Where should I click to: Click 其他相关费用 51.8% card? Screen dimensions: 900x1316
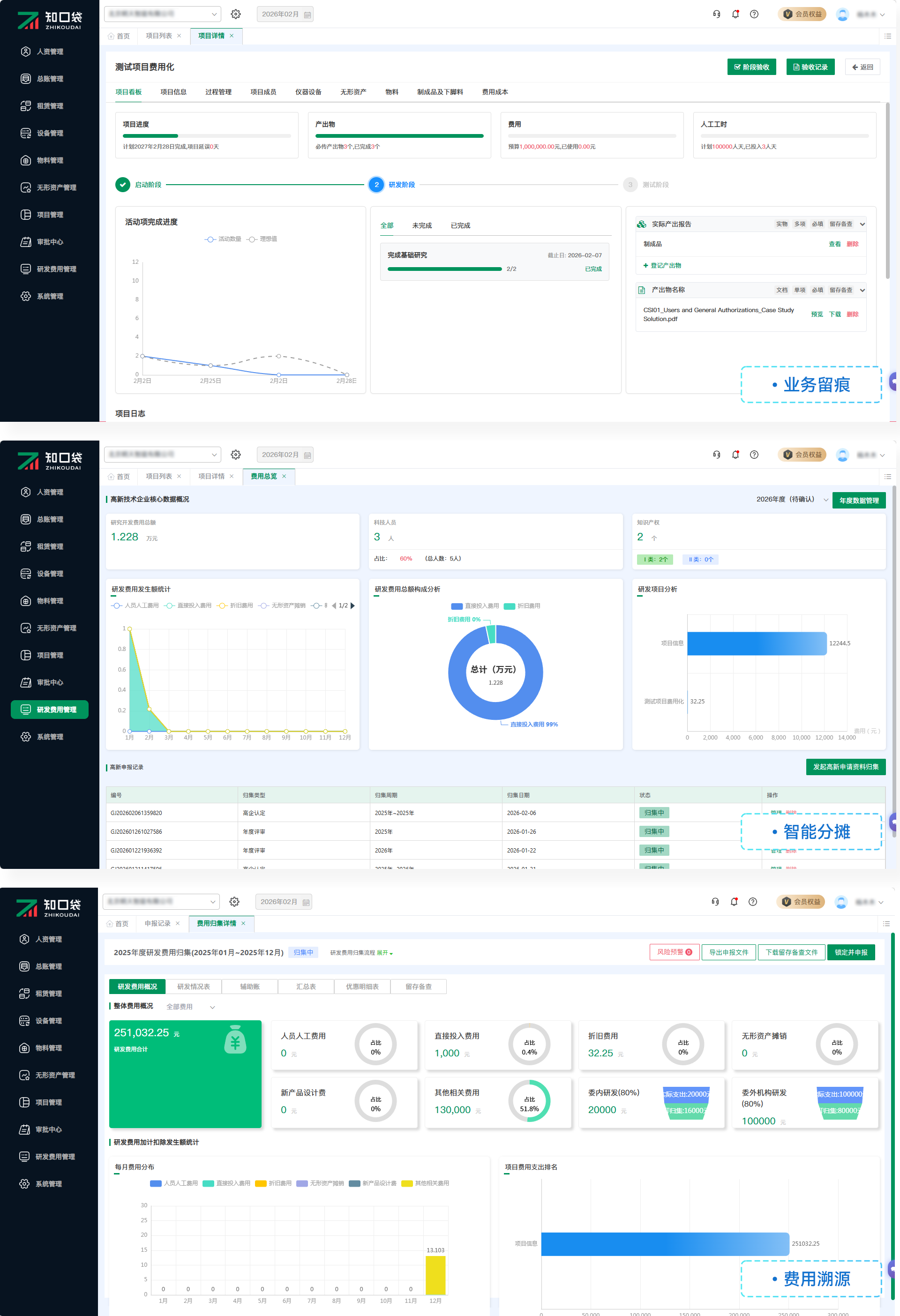(x=498, y=1102)
